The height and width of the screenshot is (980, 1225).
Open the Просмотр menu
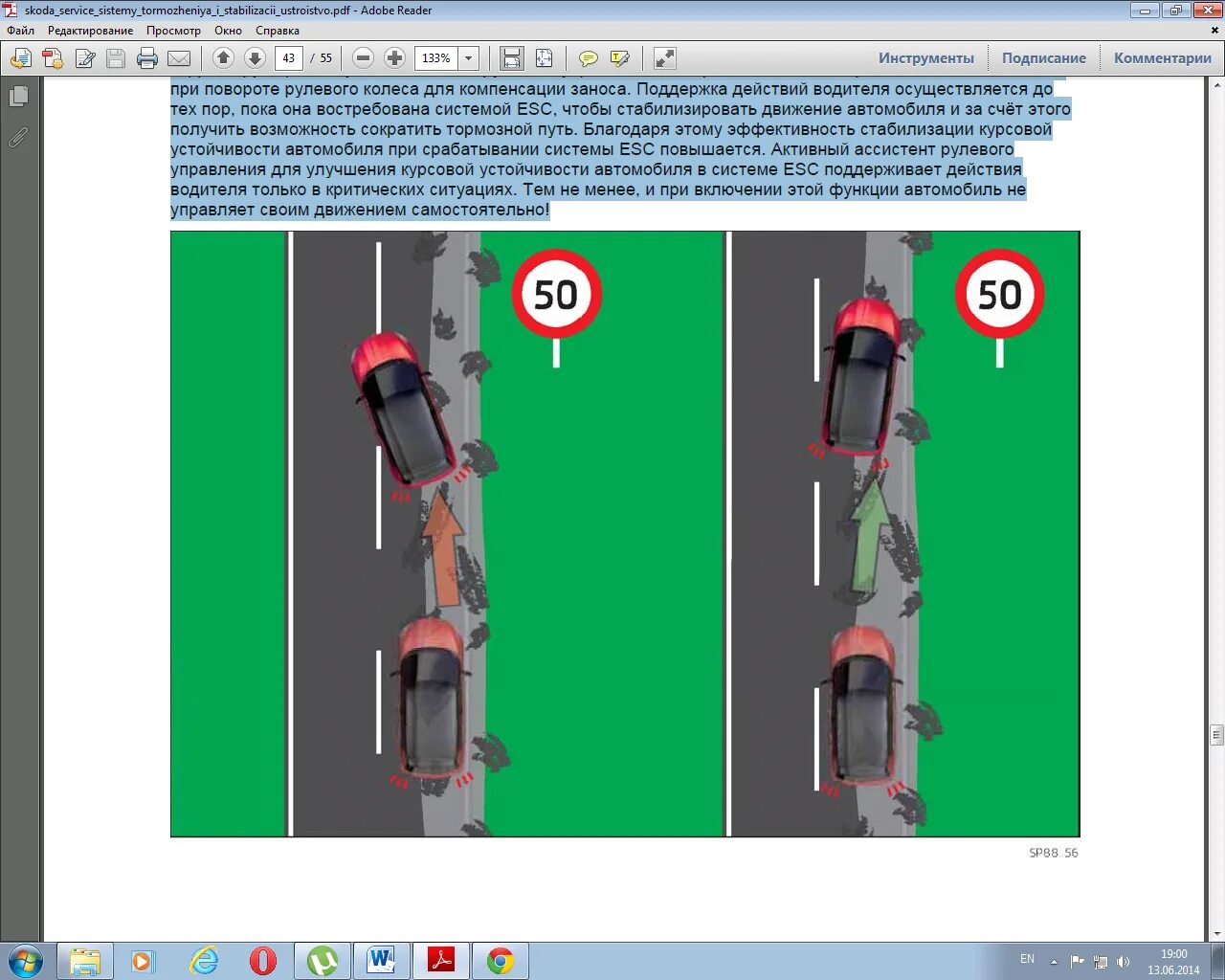(173, 31)
